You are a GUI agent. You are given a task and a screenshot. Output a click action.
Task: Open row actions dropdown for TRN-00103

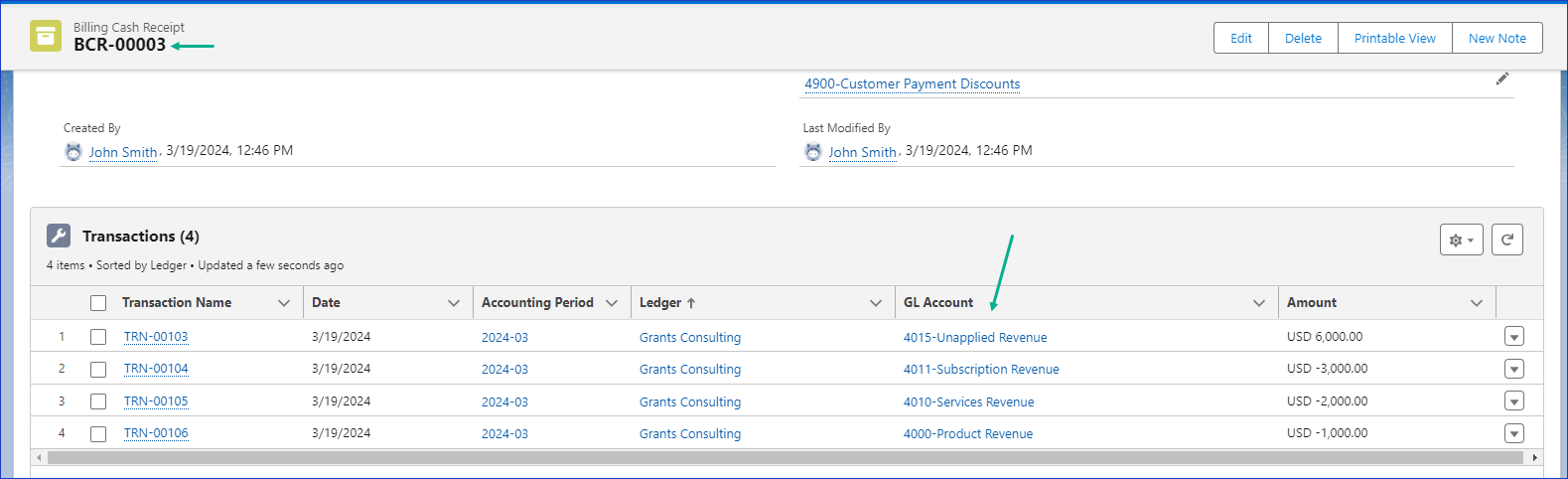click(x=1513, y=337)
